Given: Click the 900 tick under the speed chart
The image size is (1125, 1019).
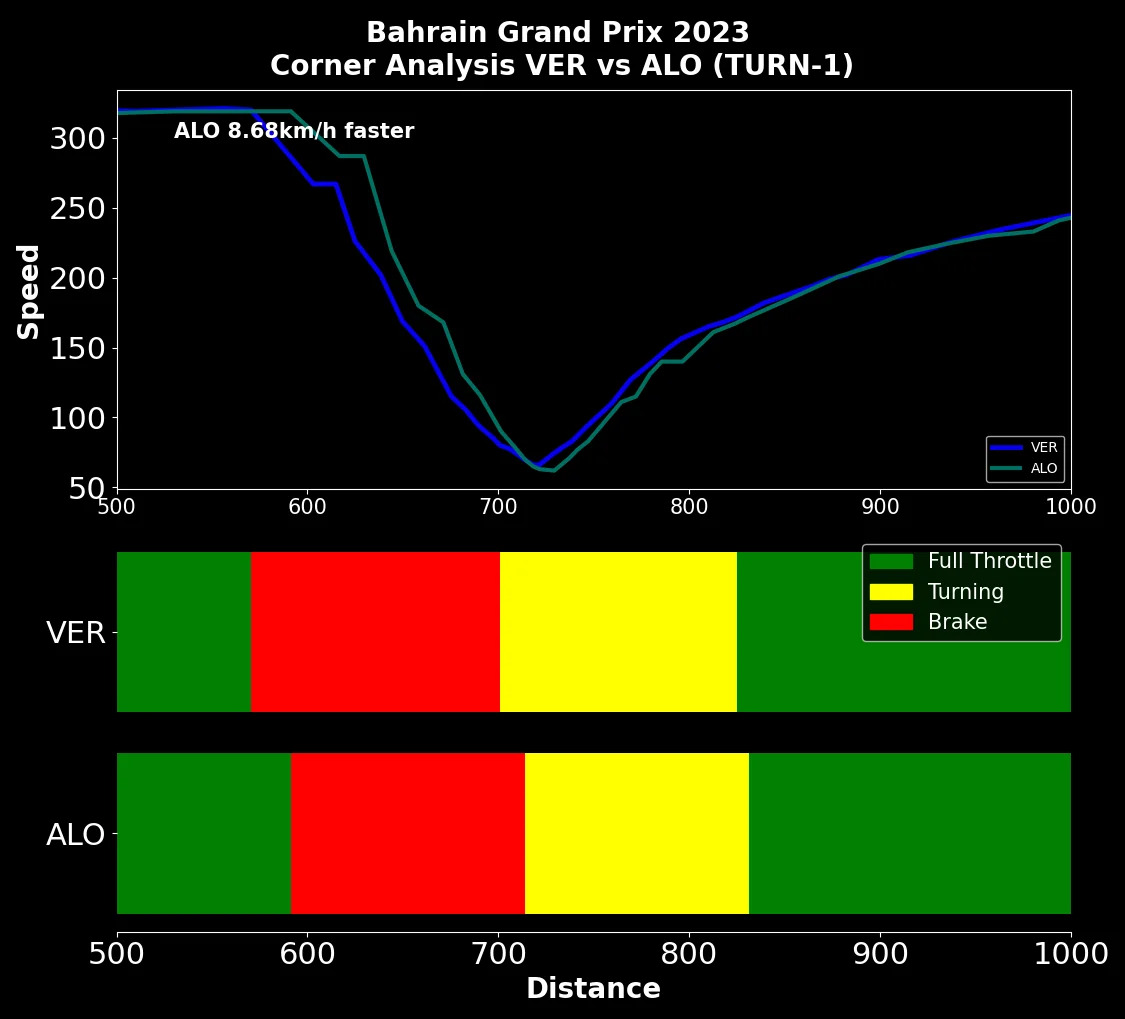Looking at the screenshot, I should (880, 507).
